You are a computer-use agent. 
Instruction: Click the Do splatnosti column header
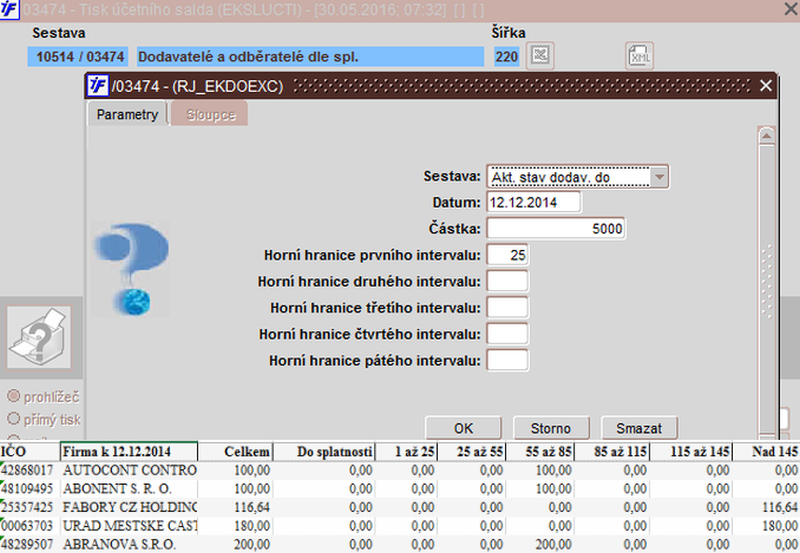pyautogui.click(x=324, y=451)
